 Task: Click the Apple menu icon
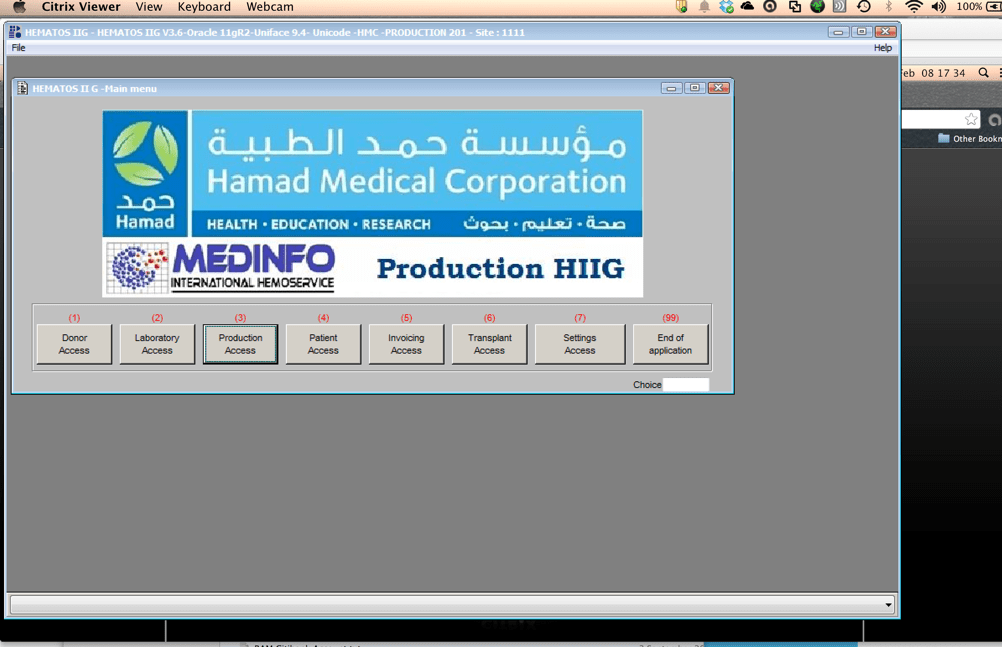19,7
